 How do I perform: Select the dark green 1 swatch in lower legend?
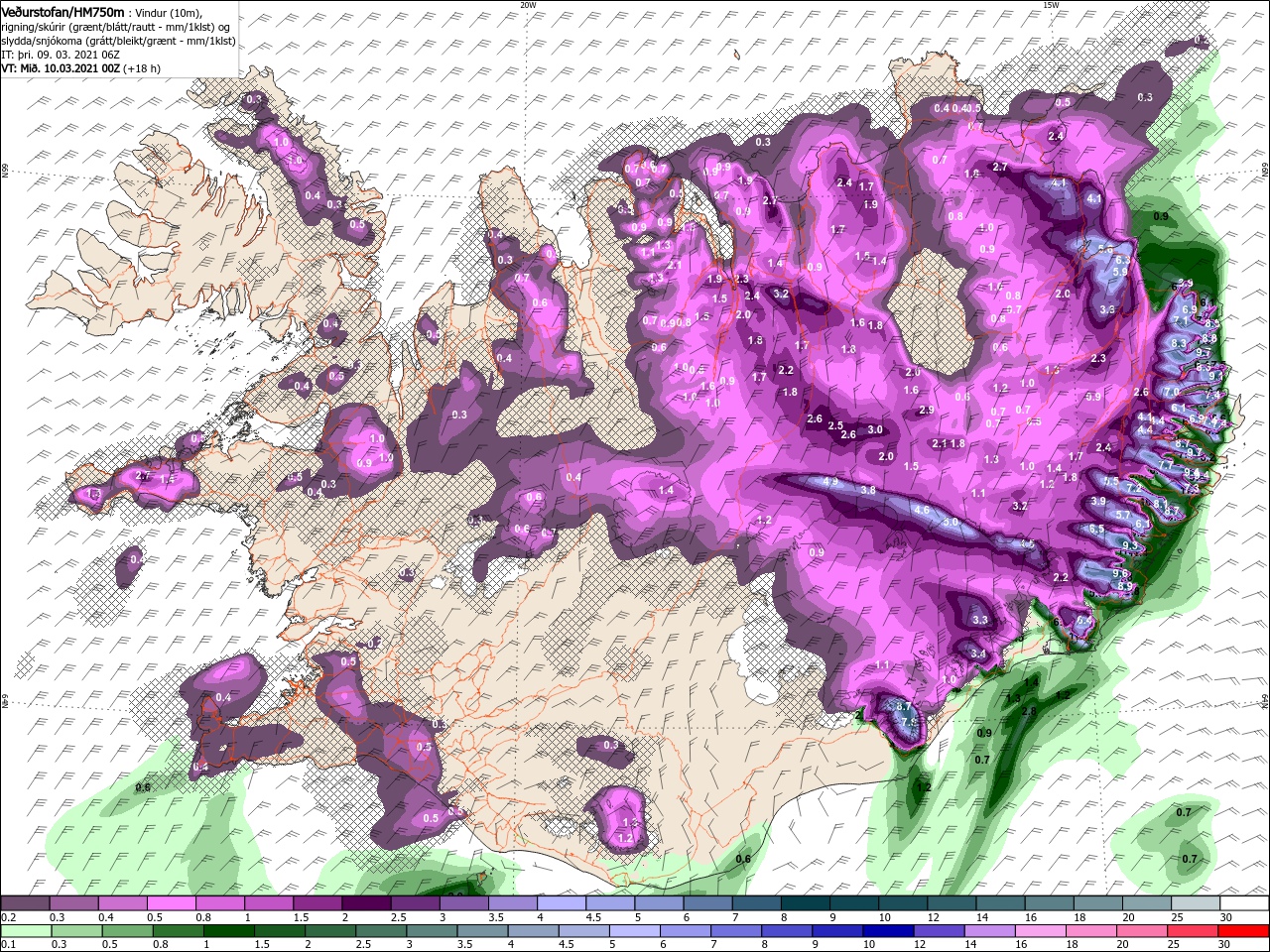(227, 931)
